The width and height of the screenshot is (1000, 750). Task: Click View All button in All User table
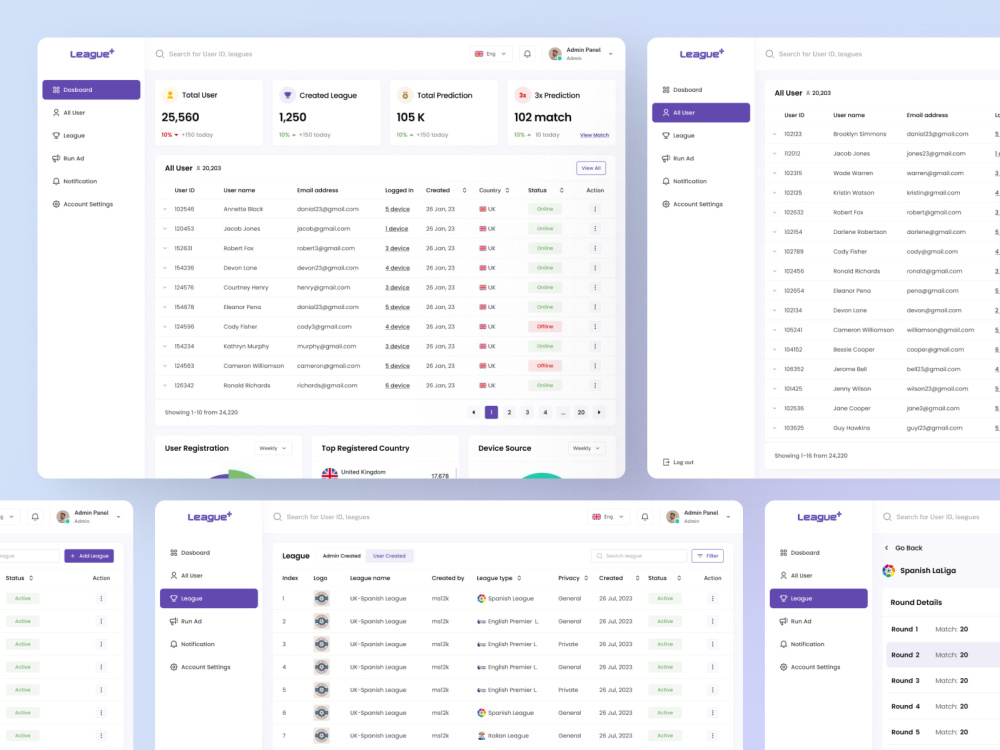591,168
